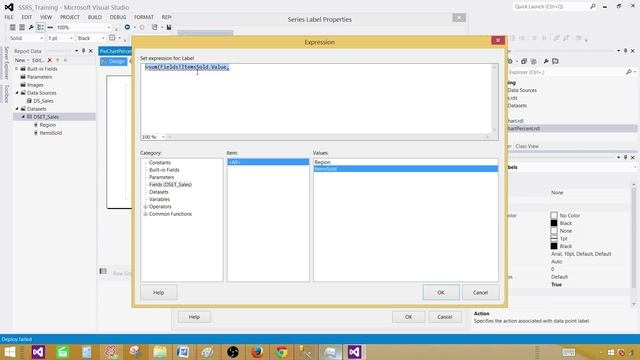The height and width of the screenshot is (360, 640).
Task: Expand the Operators category
Action: [146, 207]
